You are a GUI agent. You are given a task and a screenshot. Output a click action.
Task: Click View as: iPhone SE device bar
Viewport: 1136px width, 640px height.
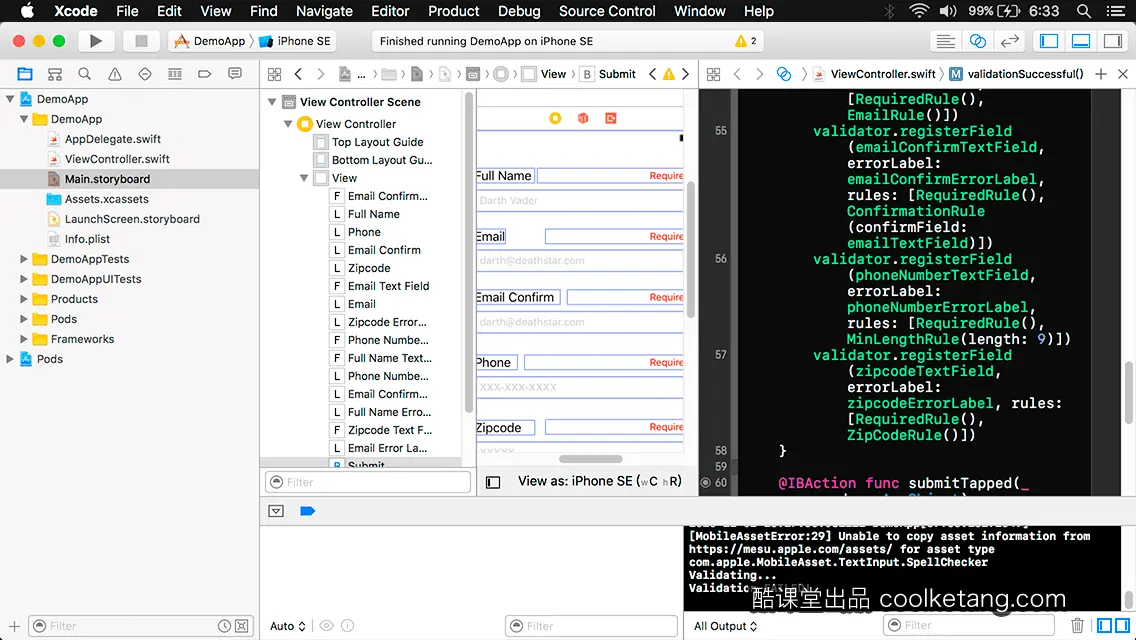(x=600, y=481)
